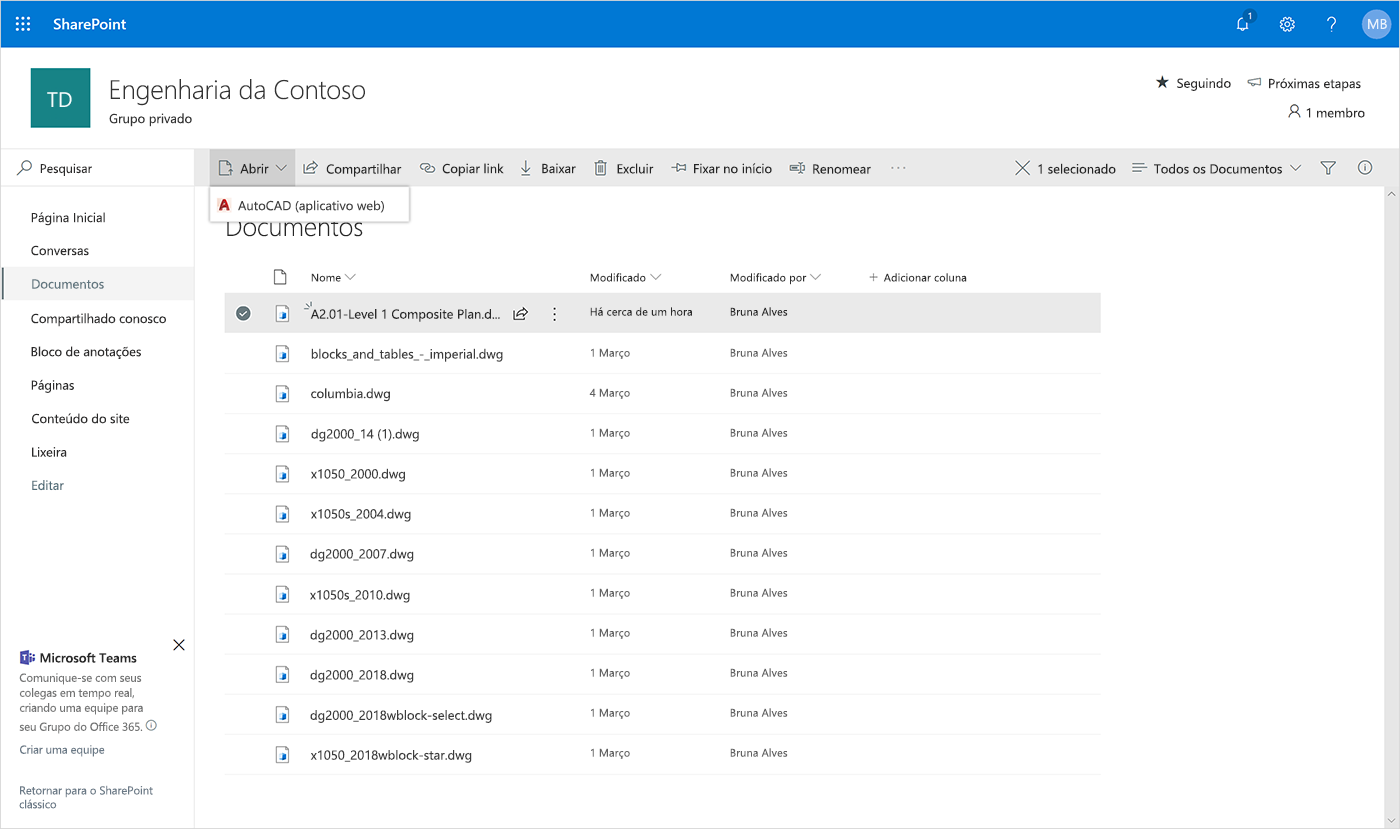Select Documentos in the left navigation
The width and height of the screenshot is (1400, 829).
tap(68, 284)
